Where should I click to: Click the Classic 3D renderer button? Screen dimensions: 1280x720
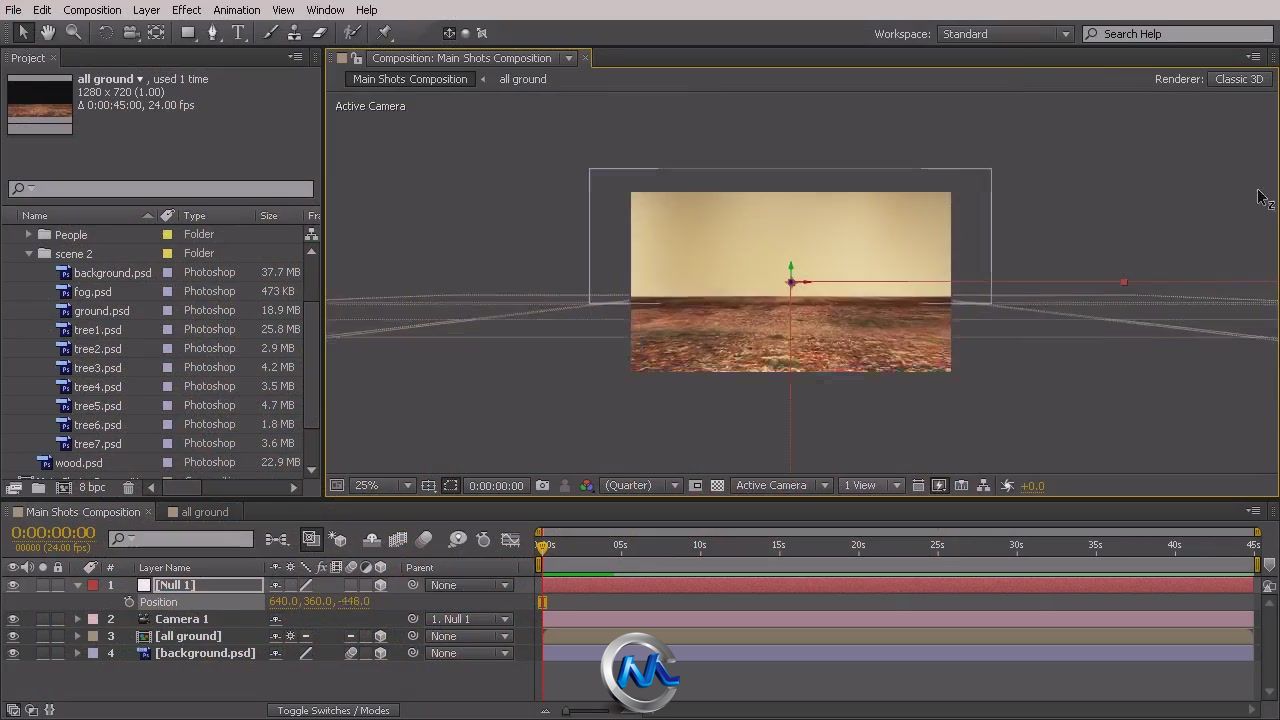tap(1239, 79)
